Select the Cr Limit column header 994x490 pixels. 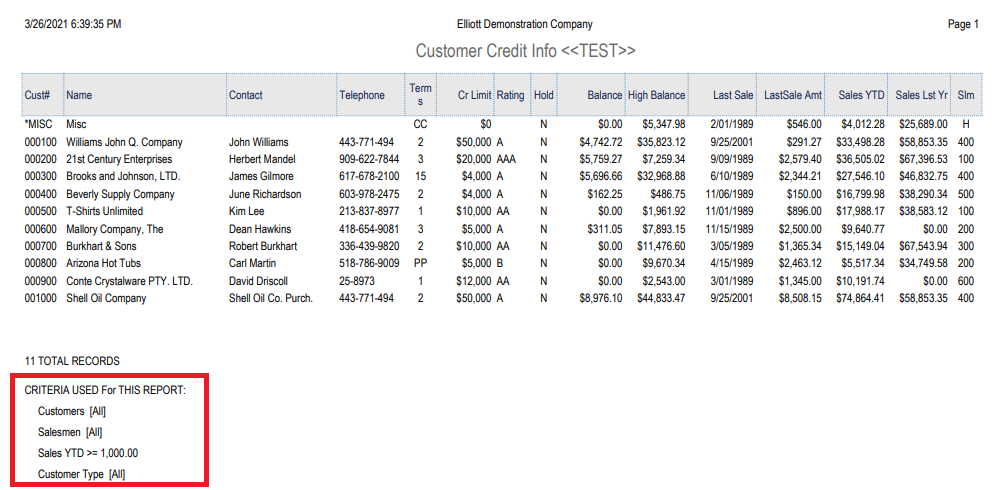474,96
